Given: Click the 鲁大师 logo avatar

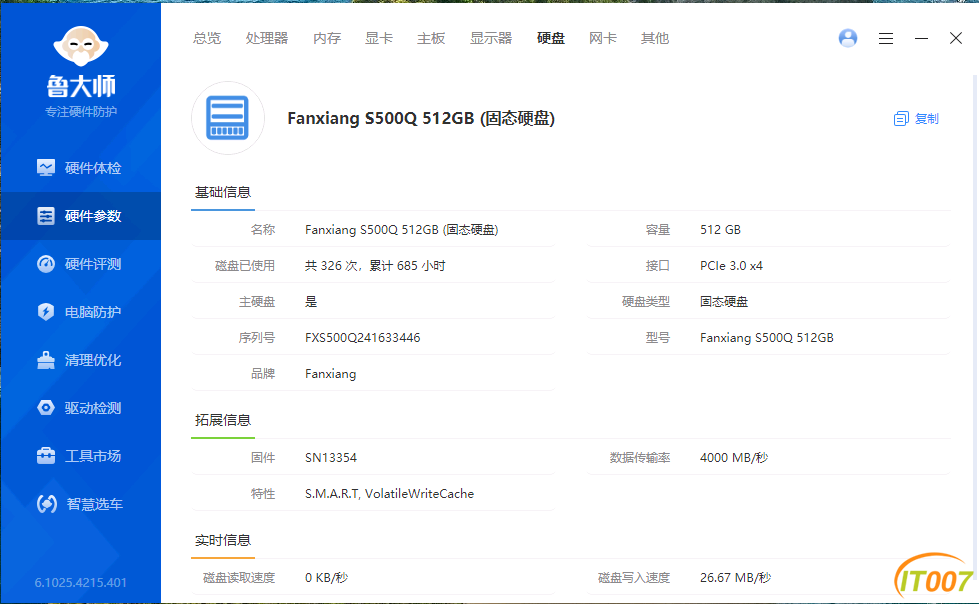Looking at the screenshot, I should click(x=81, y=46).
